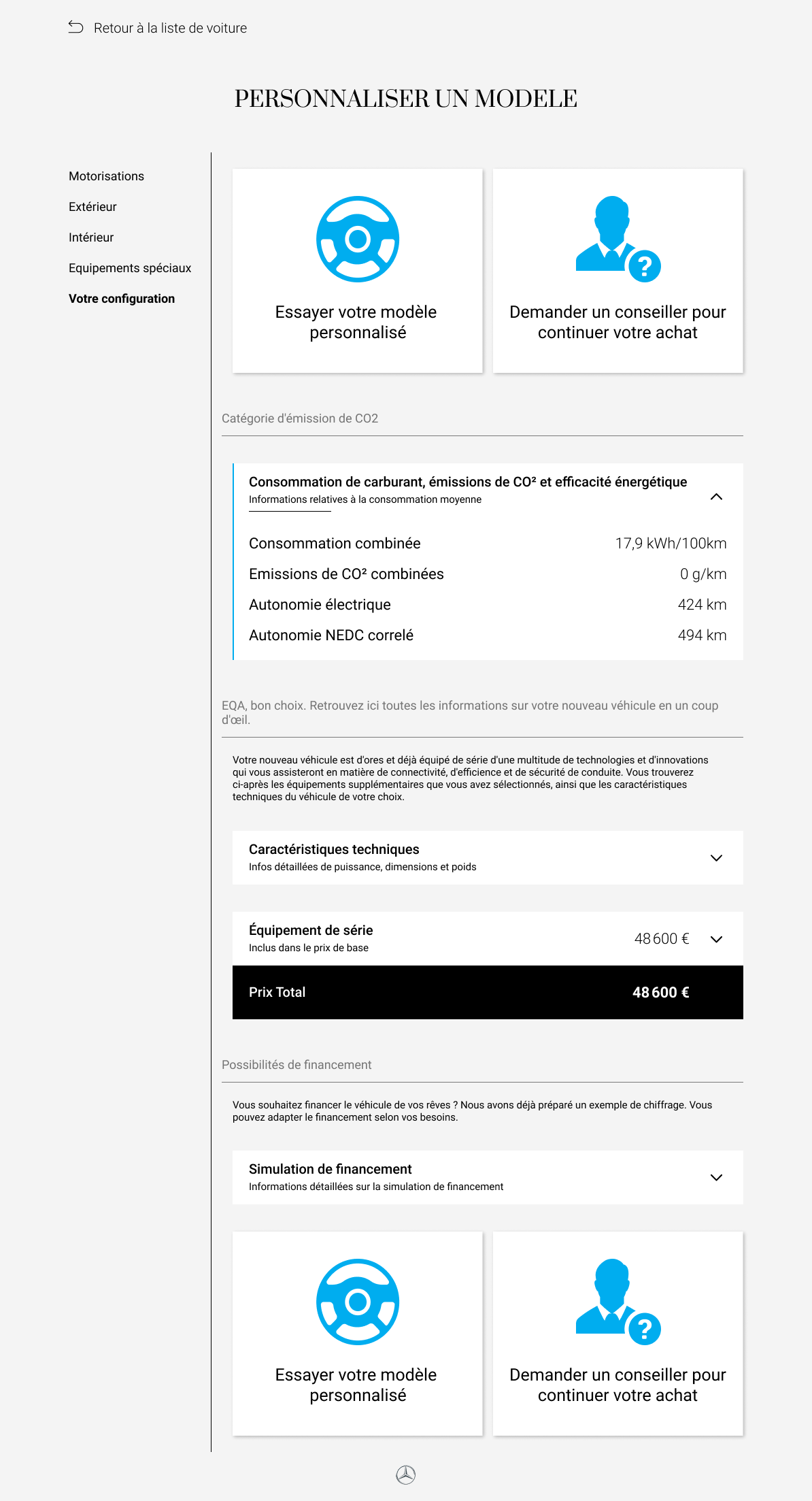Select Intérieur in the sidebar
This screenshot has width=812, height=1501.
(x=91, y=237)
